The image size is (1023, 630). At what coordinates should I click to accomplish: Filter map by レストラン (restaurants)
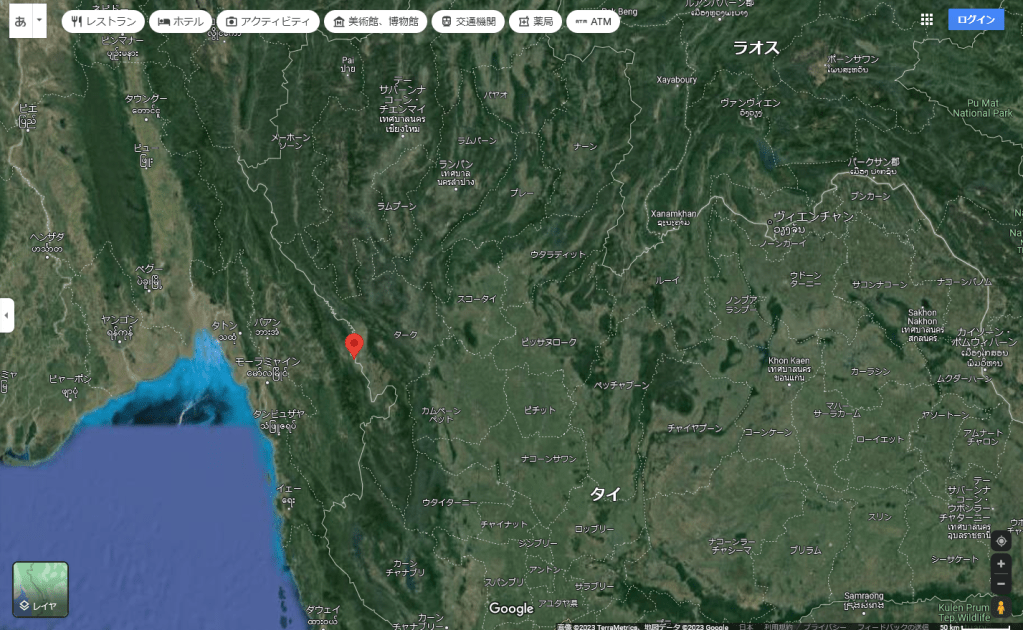click(x=103, y=21)
